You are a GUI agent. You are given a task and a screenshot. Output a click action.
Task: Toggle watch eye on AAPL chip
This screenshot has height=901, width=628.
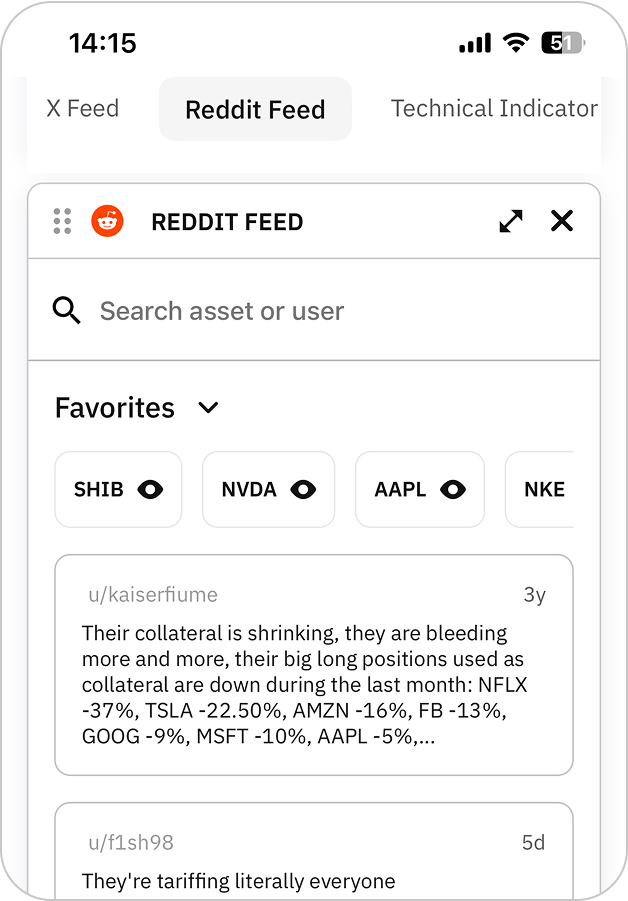[x=453, y=490]
